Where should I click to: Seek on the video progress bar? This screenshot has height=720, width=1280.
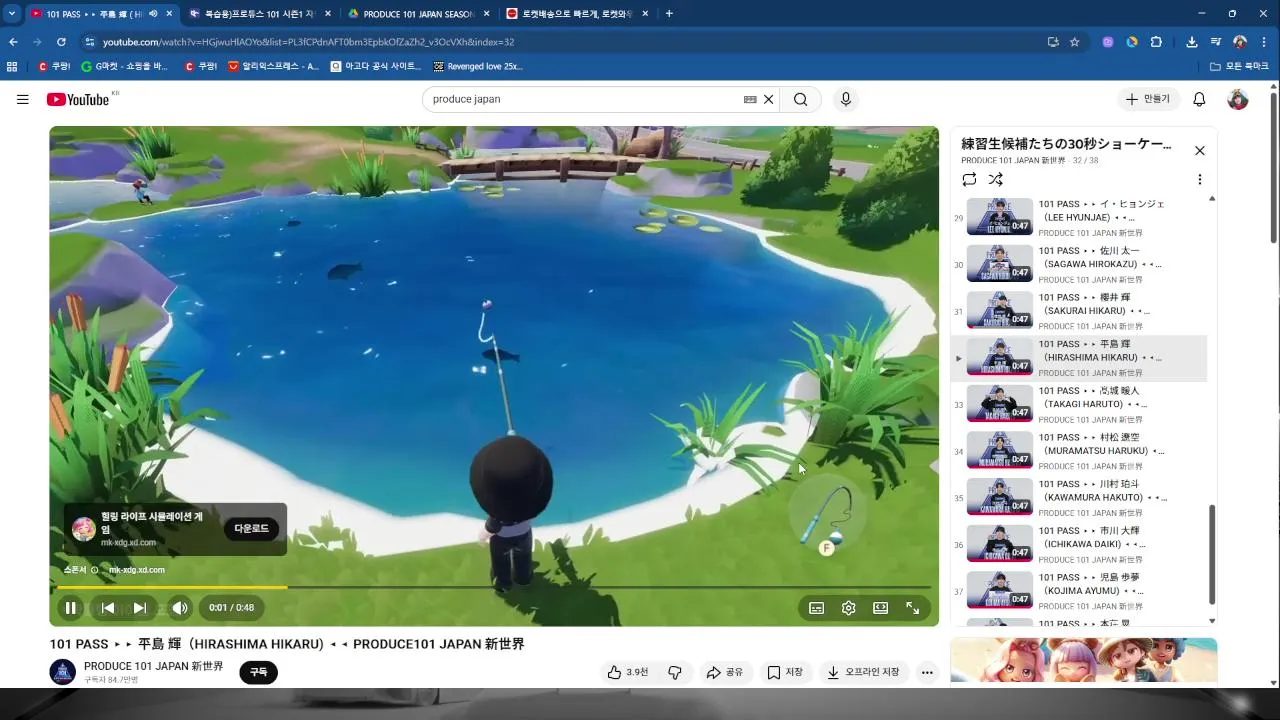494,587
